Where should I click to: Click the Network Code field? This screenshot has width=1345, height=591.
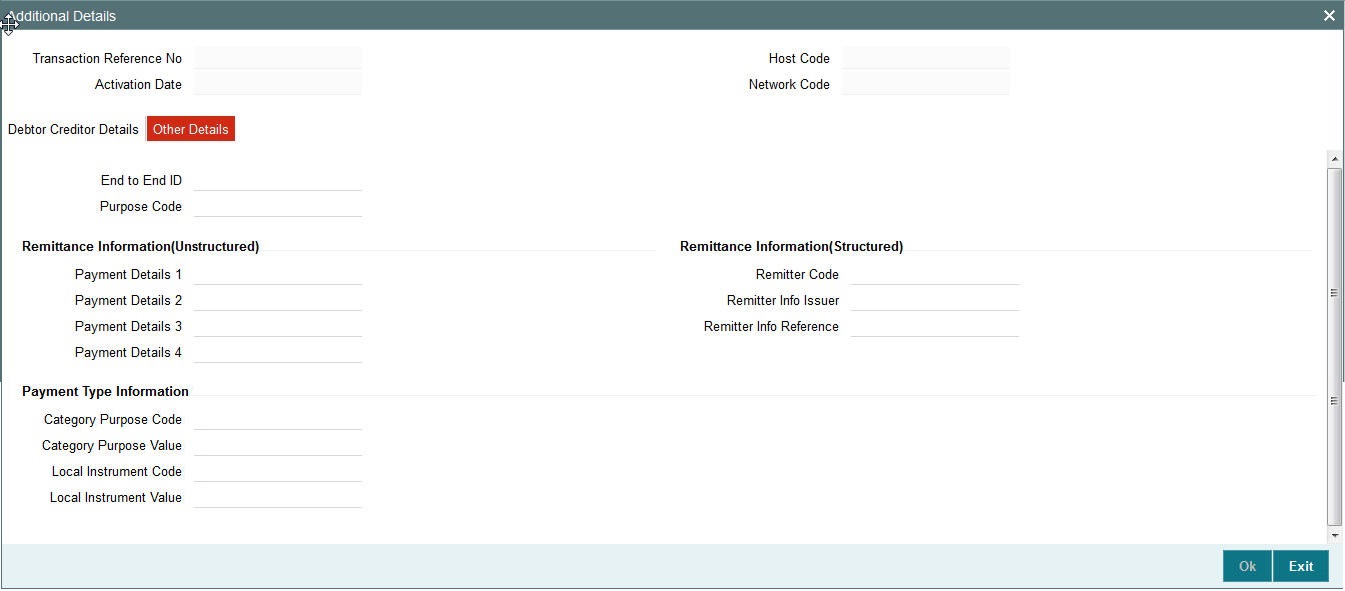pyautogui.click(x=926, y=84)
